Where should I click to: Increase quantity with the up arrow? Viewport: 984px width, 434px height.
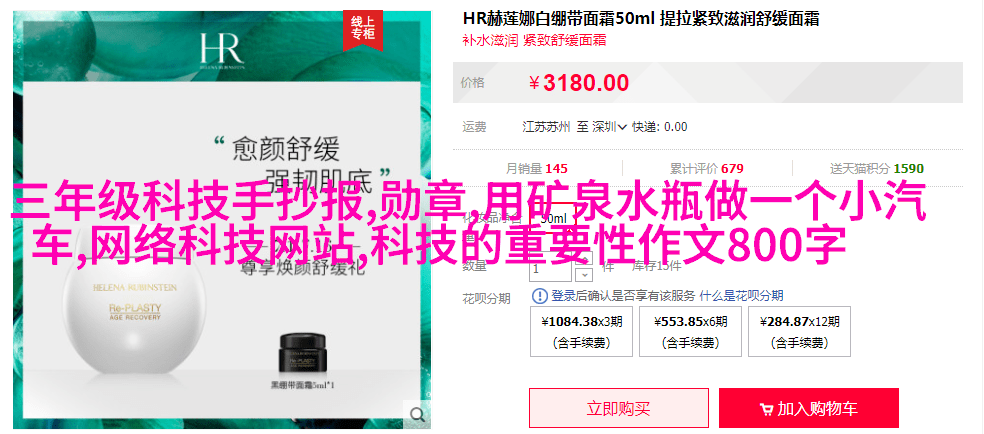(585, 258)
